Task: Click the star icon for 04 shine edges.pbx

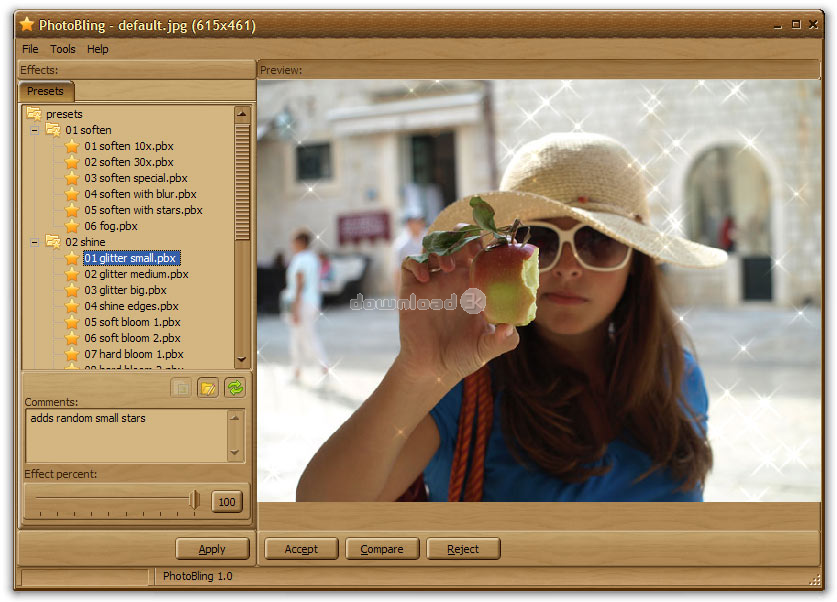Action: [x=72, y=306]
